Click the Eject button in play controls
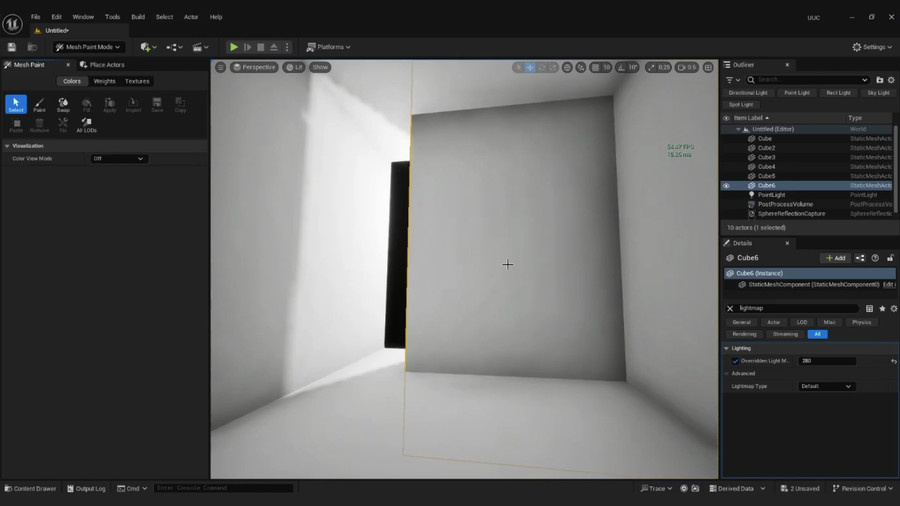This screenshot has width=900, height=506. click(x=274, y=47)
